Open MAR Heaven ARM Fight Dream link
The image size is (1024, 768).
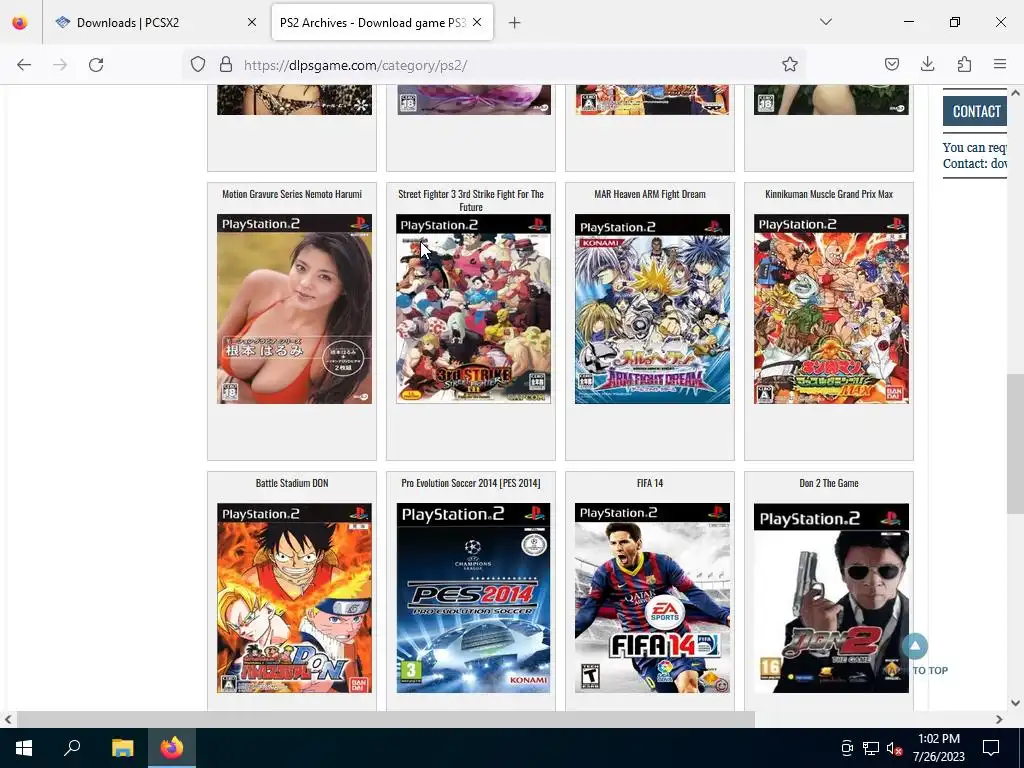650,194
